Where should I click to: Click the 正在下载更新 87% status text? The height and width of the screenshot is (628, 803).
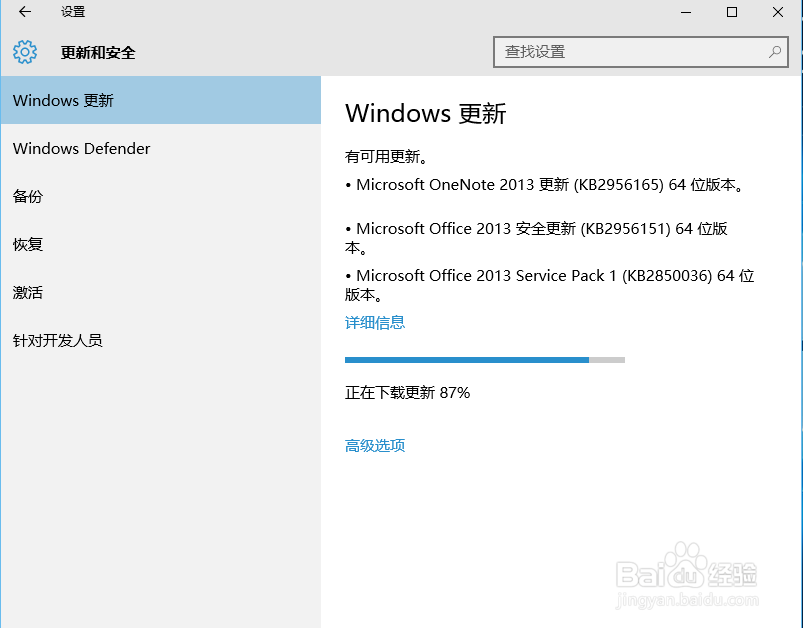click(410, 392)
